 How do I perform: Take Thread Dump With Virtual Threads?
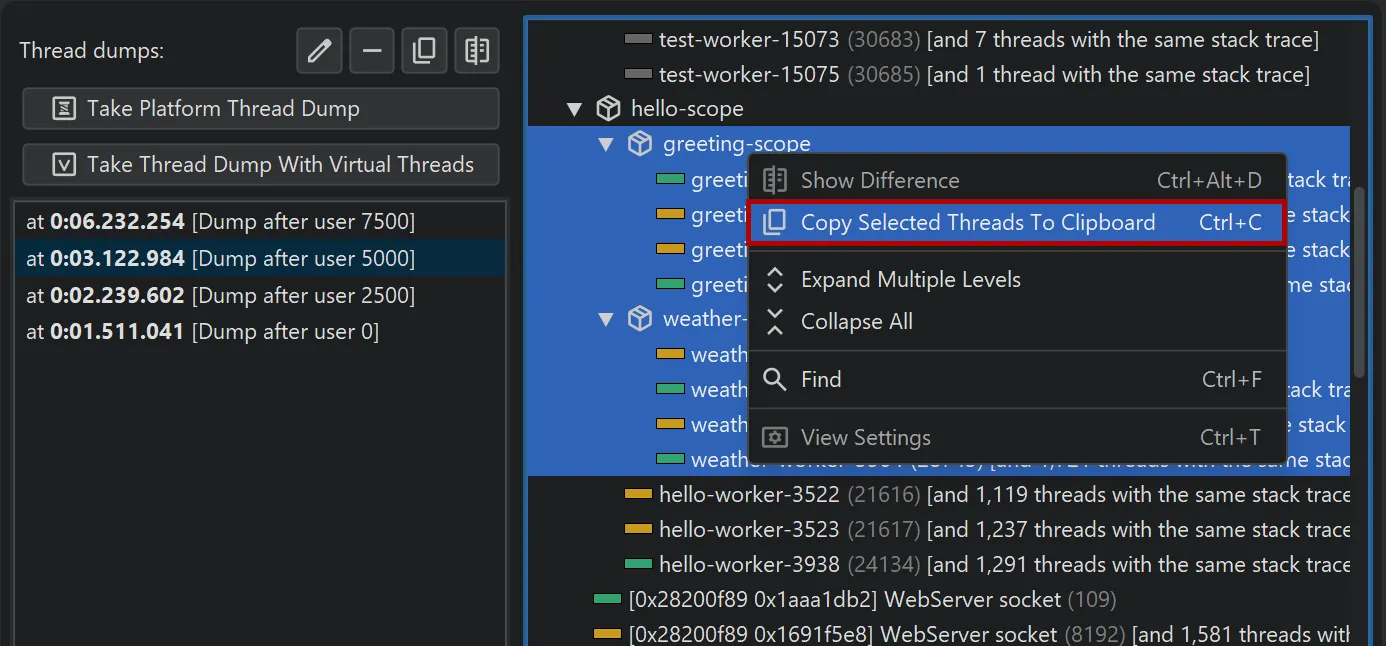(261, 165)
